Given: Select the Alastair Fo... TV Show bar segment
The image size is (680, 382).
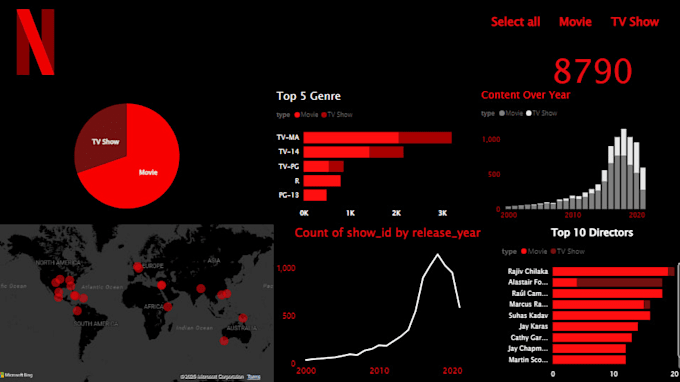Looking at the screenshot, I should (x=619, y=283).
